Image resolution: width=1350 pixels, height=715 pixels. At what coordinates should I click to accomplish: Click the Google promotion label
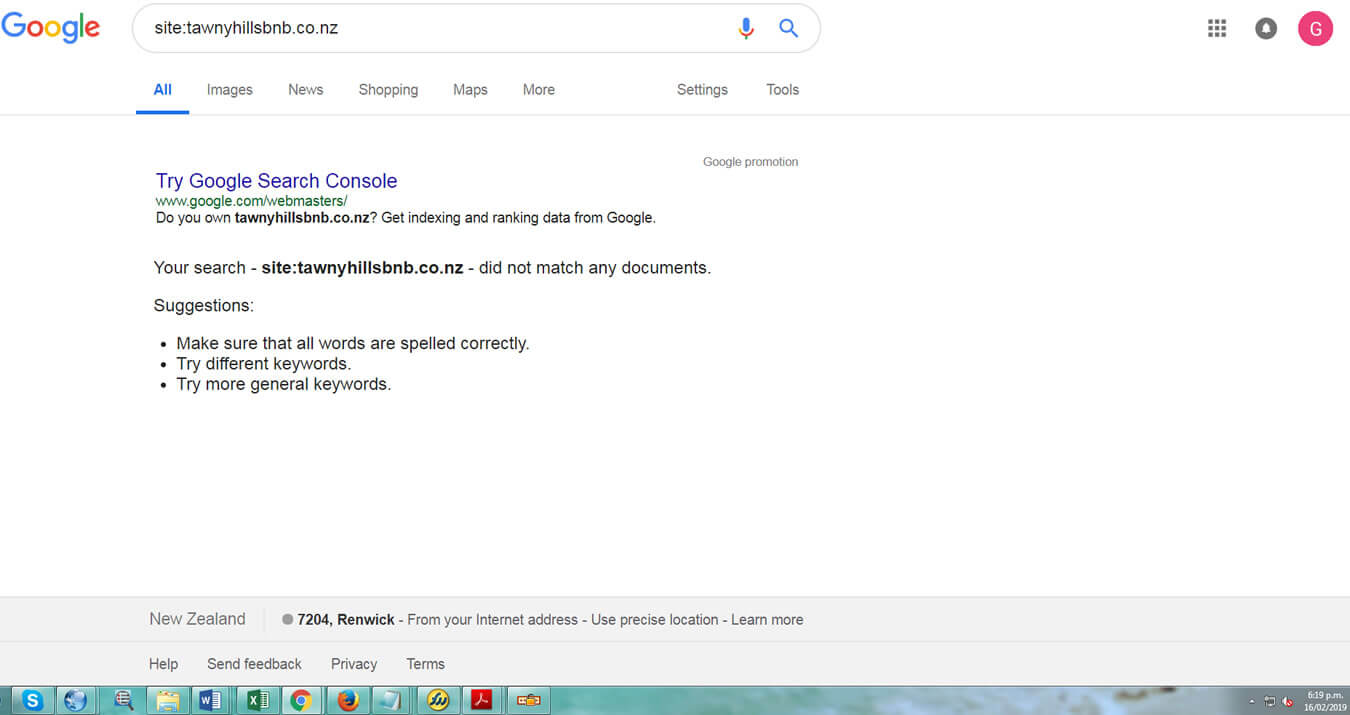(751, 162)
